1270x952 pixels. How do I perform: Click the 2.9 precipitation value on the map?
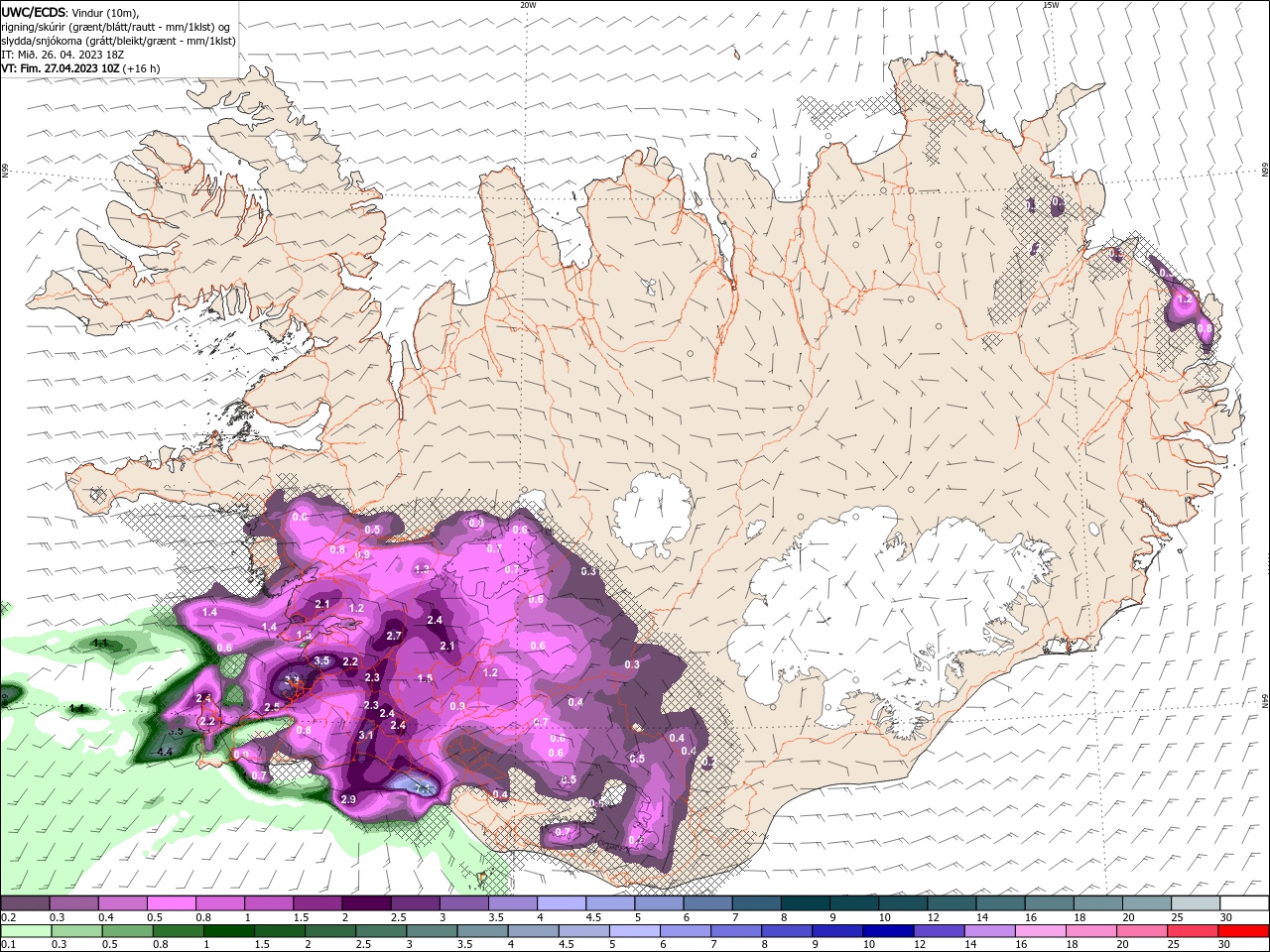point(348,799)
